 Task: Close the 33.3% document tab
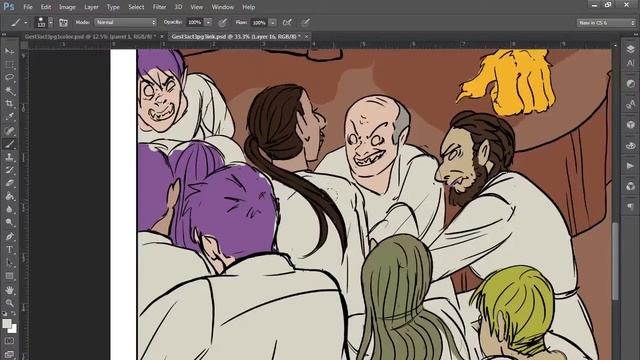tap(307, 36)
